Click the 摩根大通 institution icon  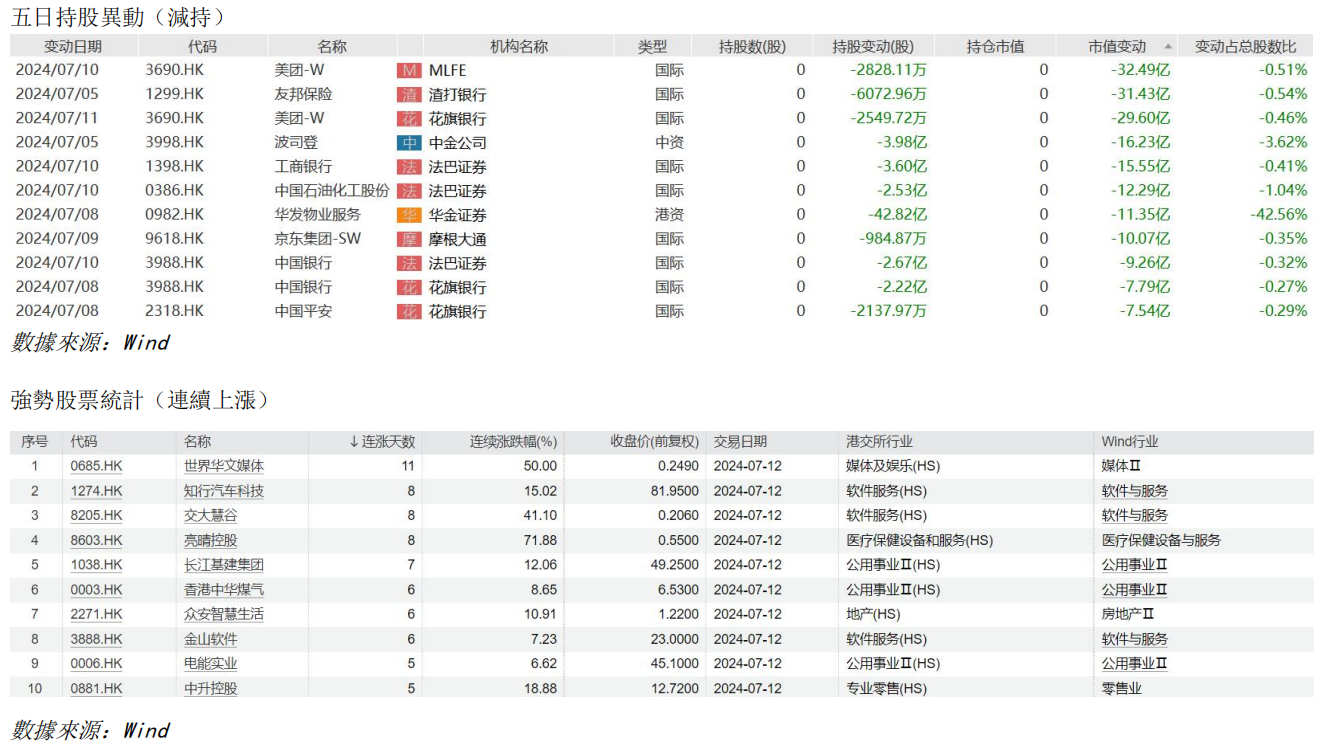point(409,239)
